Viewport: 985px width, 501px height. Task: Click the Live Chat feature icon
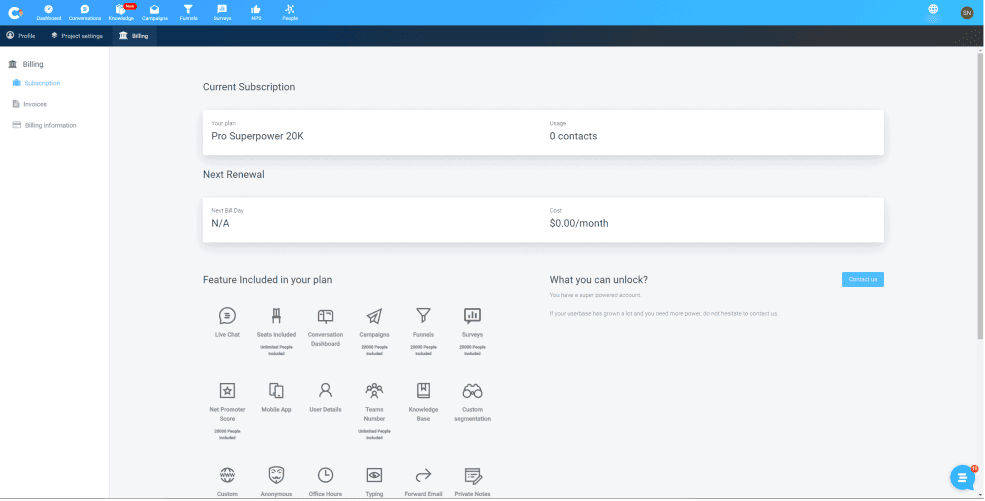click(227, 316)
